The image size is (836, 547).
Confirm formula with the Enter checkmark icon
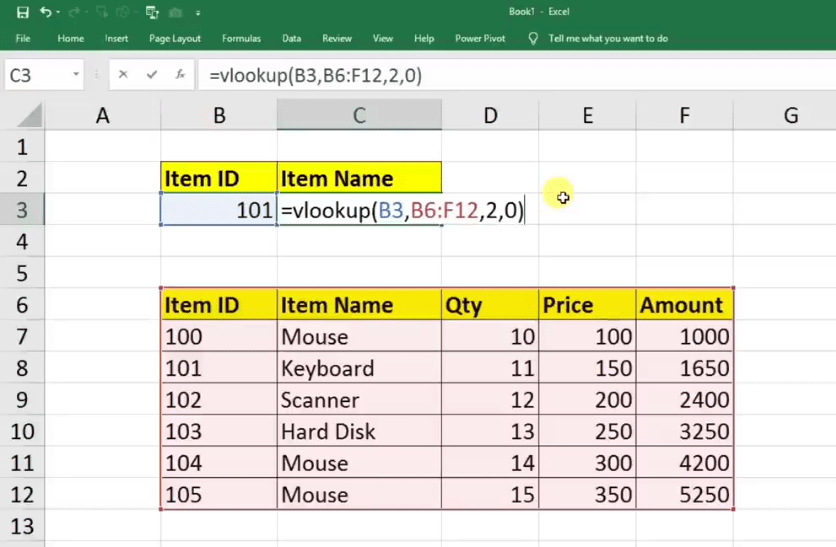coord(151,75)
